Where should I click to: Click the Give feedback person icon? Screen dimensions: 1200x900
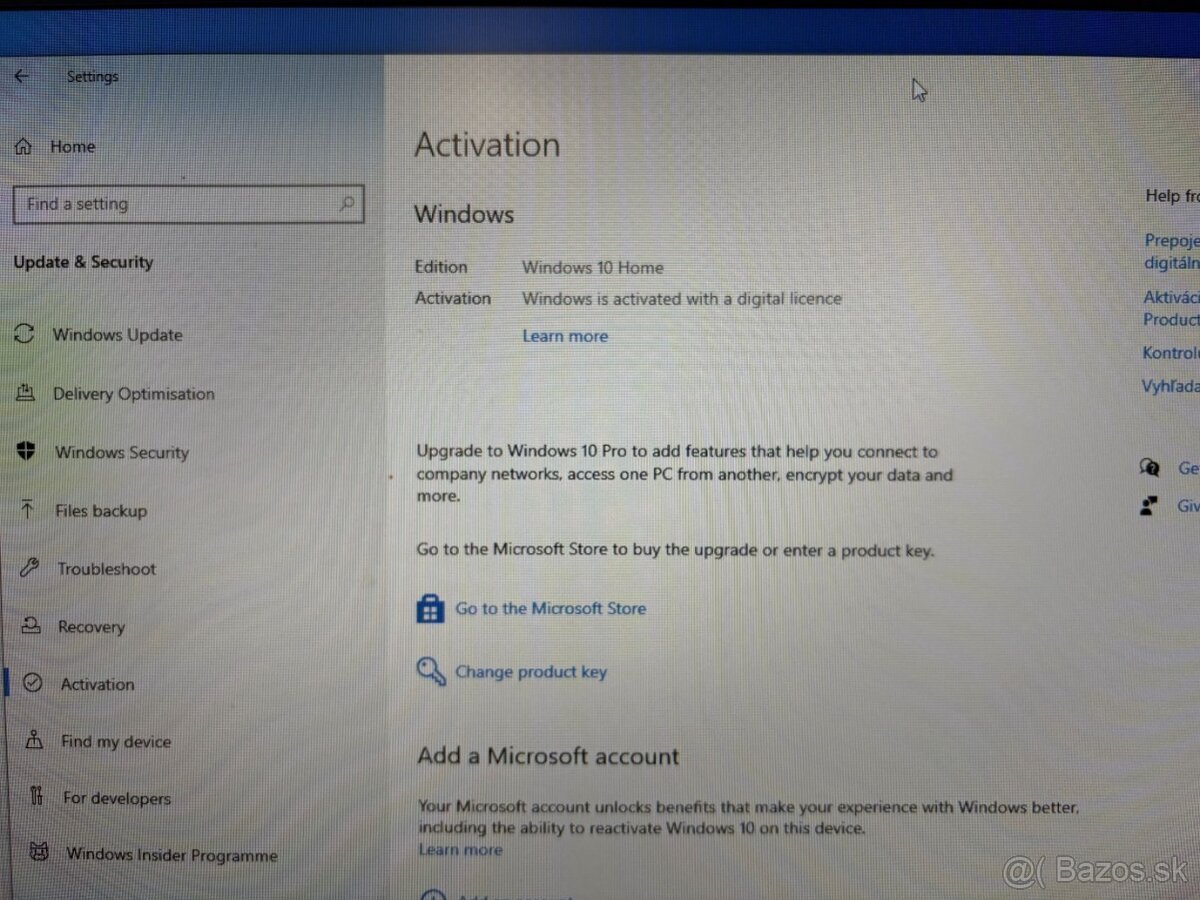[1150, 506]
